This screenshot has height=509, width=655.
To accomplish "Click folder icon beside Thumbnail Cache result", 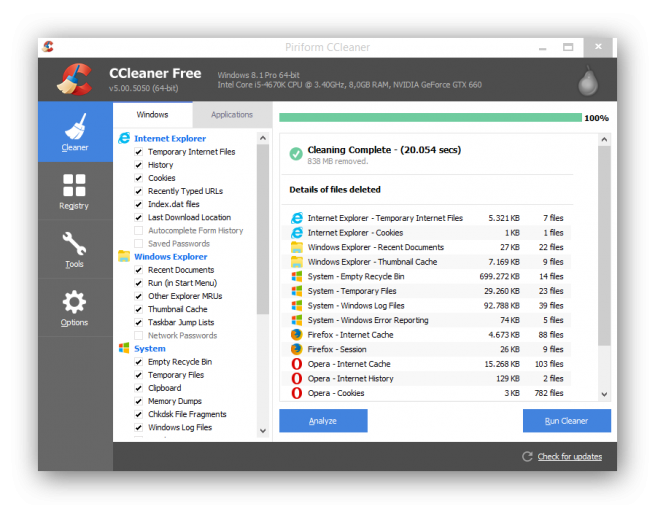I will [297, 262].
